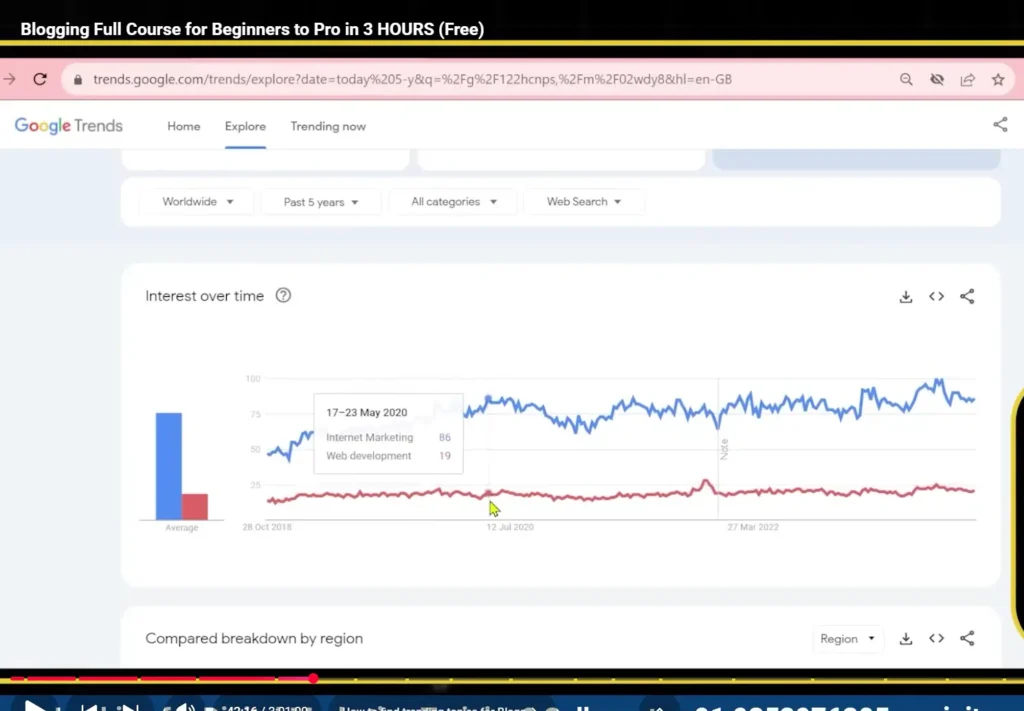Click the zoom magnifier icon in address bar
Viewport: 1024px width, 711px height.
point(906,79)
